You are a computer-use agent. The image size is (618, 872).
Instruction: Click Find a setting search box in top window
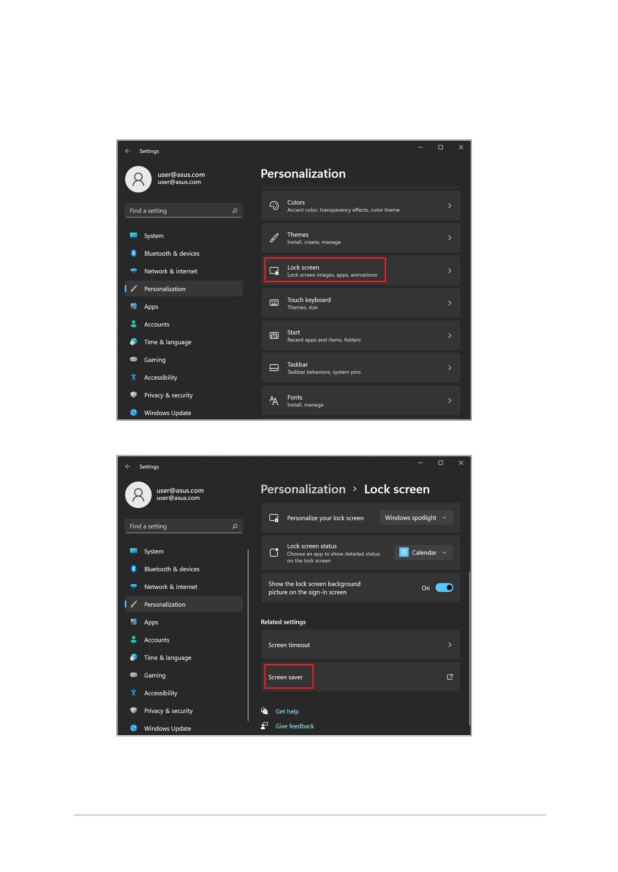(x=184, y=211)
